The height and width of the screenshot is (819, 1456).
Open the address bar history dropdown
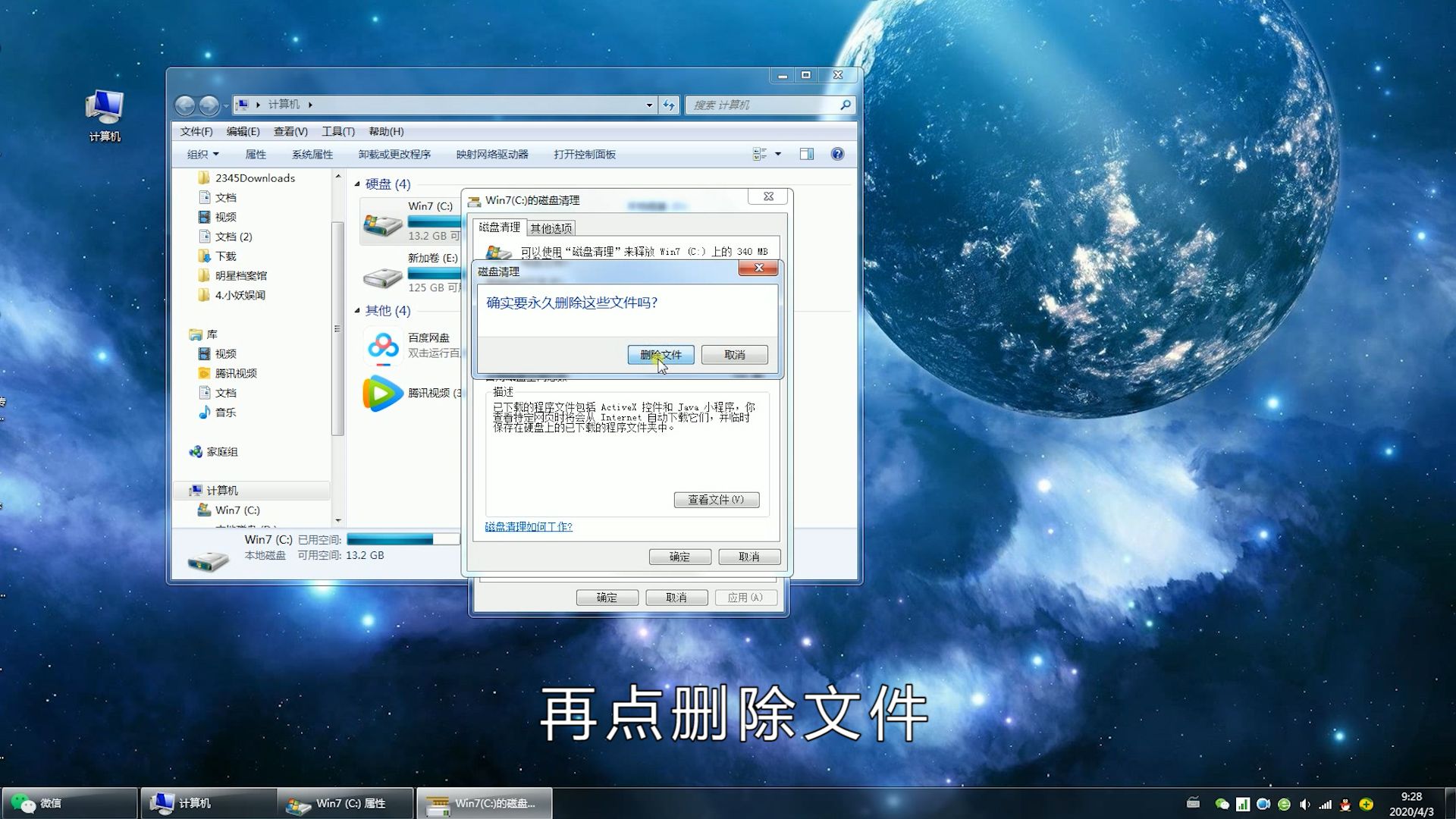point(649,105)
